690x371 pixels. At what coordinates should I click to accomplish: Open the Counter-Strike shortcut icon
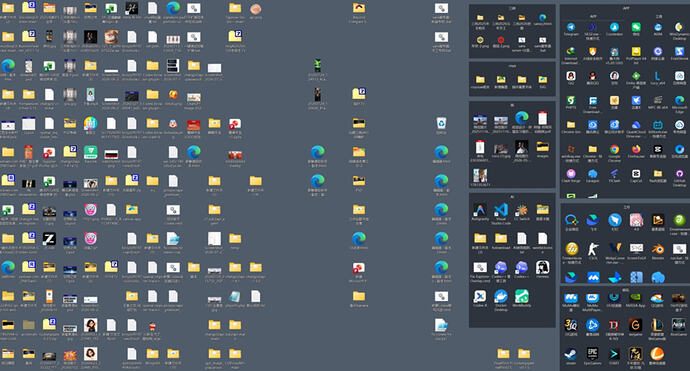tap(592, 249)
